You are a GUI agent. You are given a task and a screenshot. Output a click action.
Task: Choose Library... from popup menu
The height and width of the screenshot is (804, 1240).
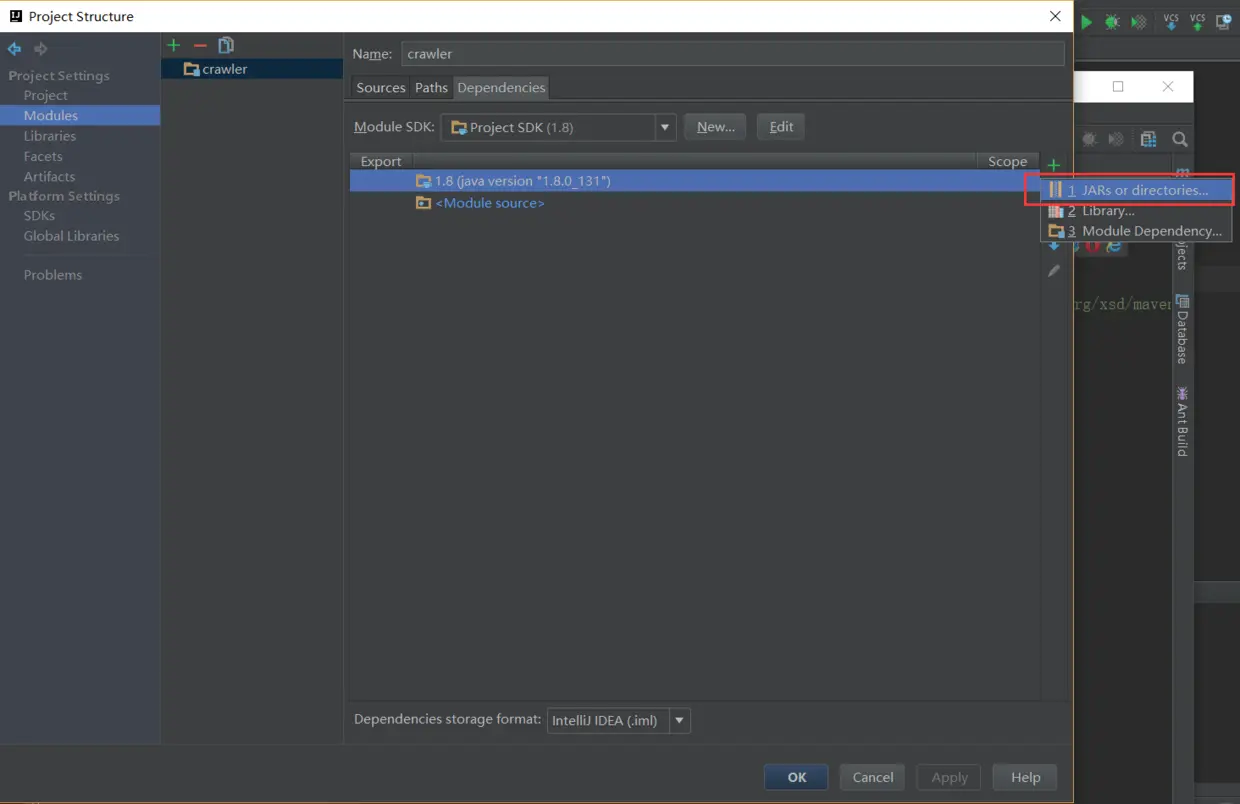[1136, 211]
